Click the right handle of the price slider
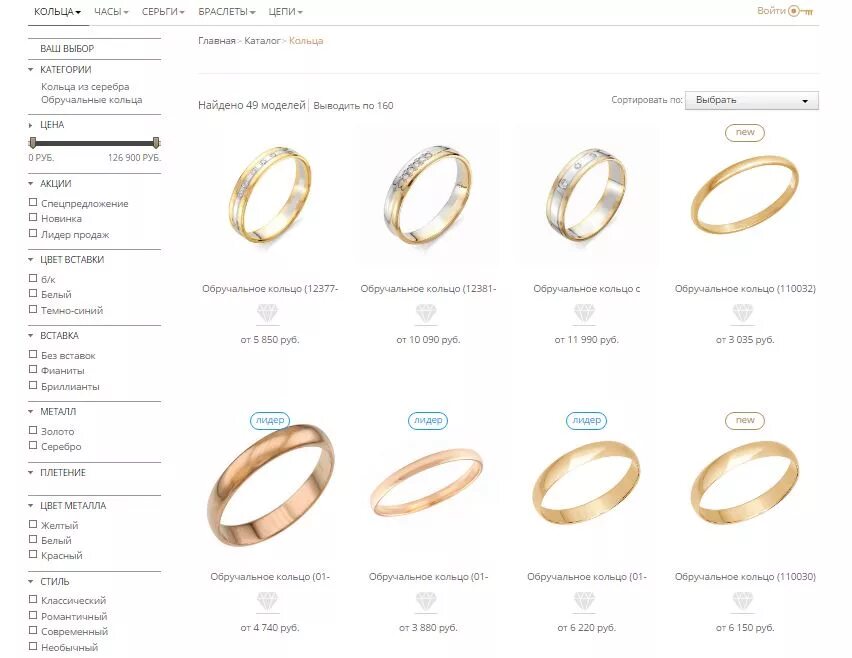852x658 pixels. click(x=156, y=143)
